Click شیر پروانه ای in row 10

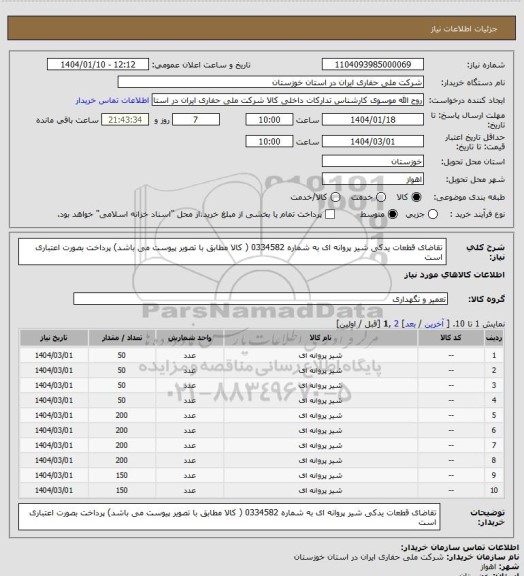coord(320,490)
